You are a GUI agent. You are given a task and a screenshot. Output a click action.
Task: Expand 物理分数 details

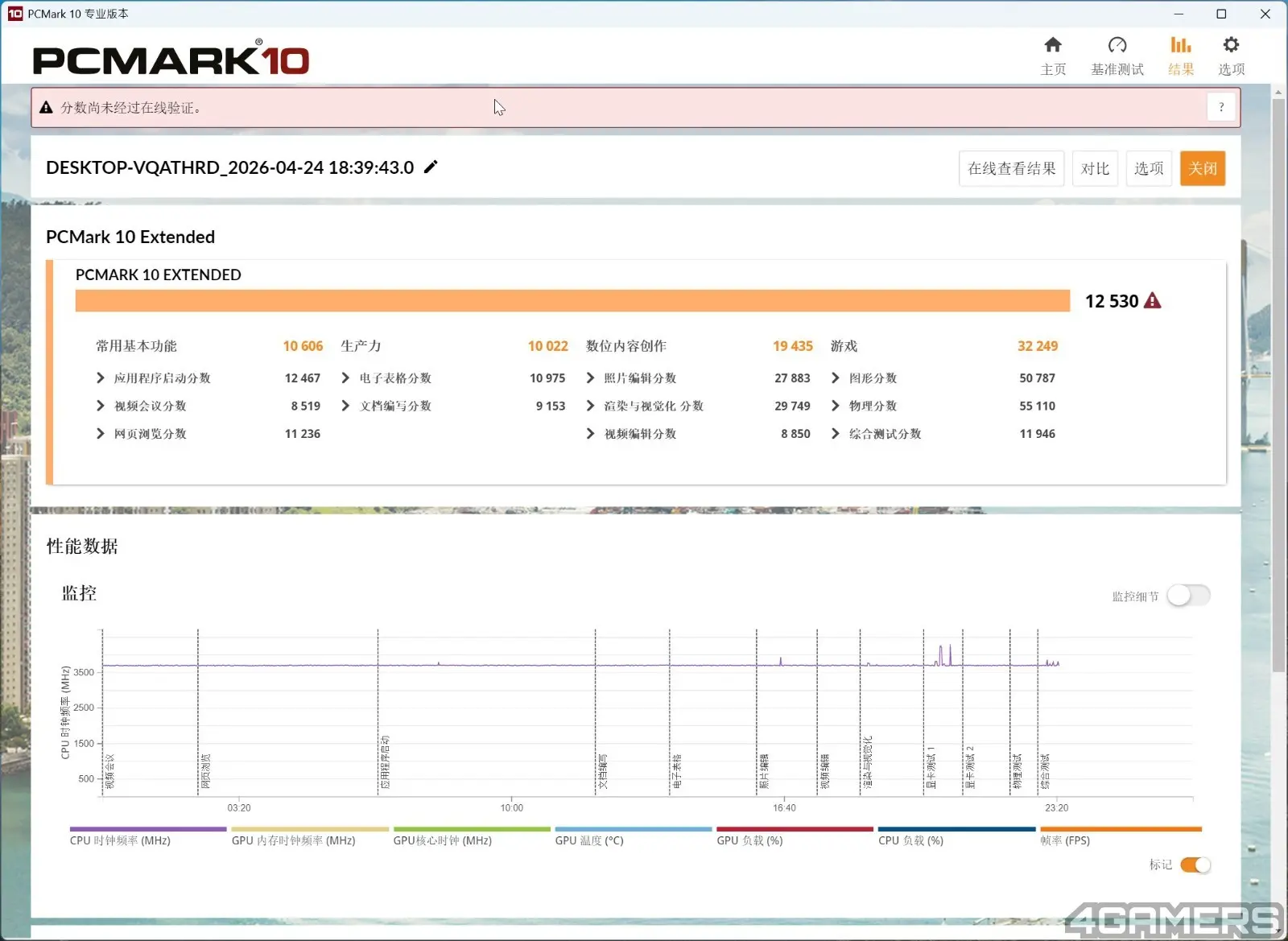(x=835, y=406)
